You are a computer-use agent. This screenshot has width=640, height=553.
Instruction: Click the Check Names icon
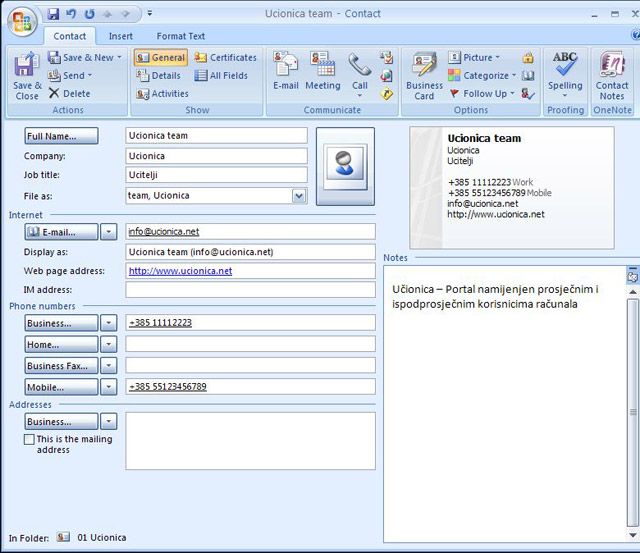(x=528, y=94)
